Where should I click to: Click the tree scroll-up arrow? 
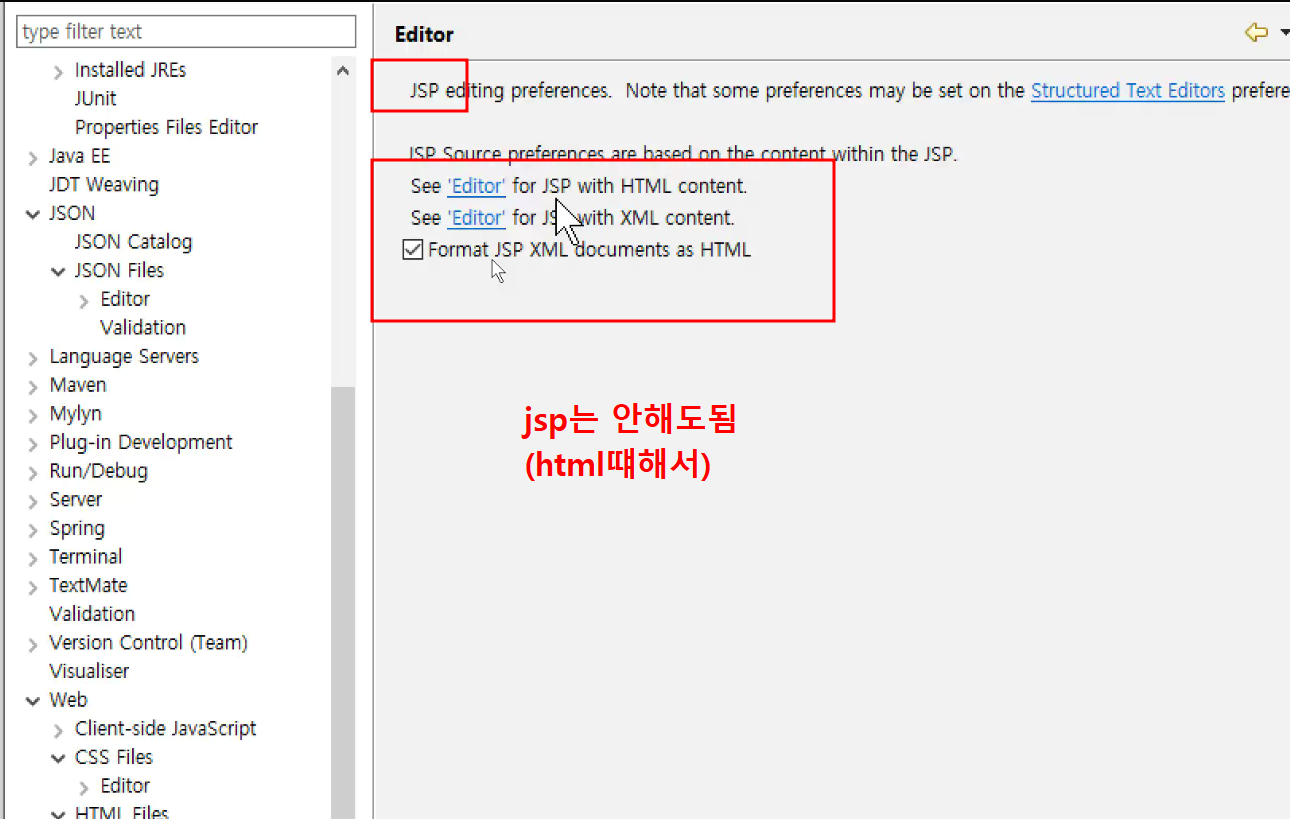click(343, 71)
